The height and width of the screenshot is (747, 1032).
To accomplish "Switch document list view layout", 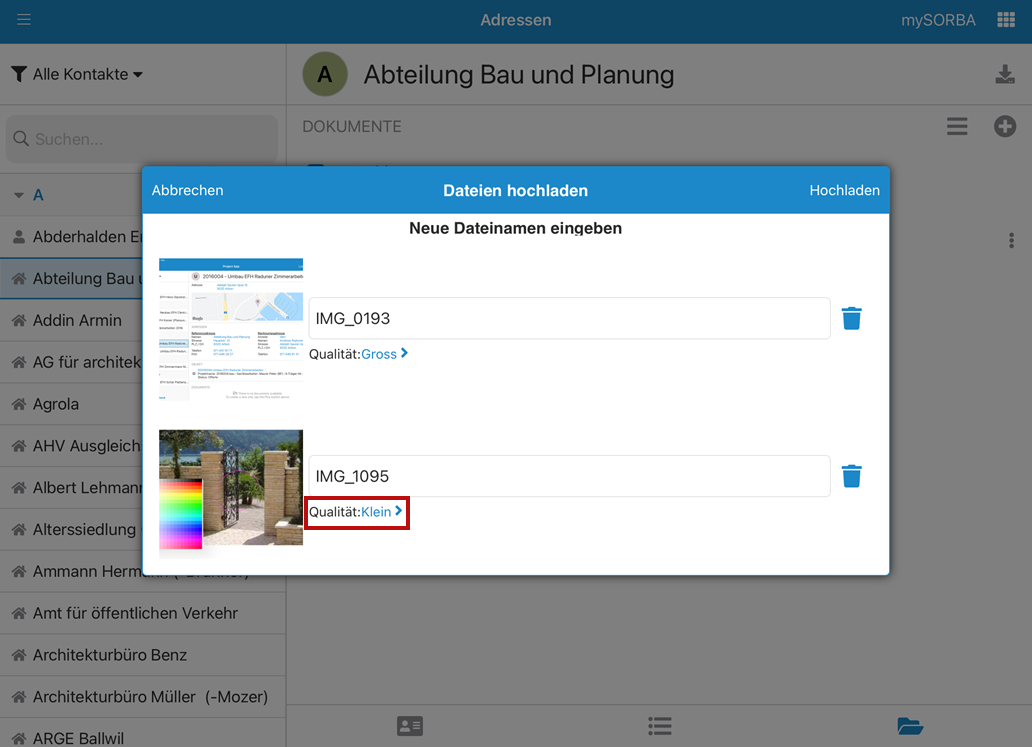I will tap(957, 126).
